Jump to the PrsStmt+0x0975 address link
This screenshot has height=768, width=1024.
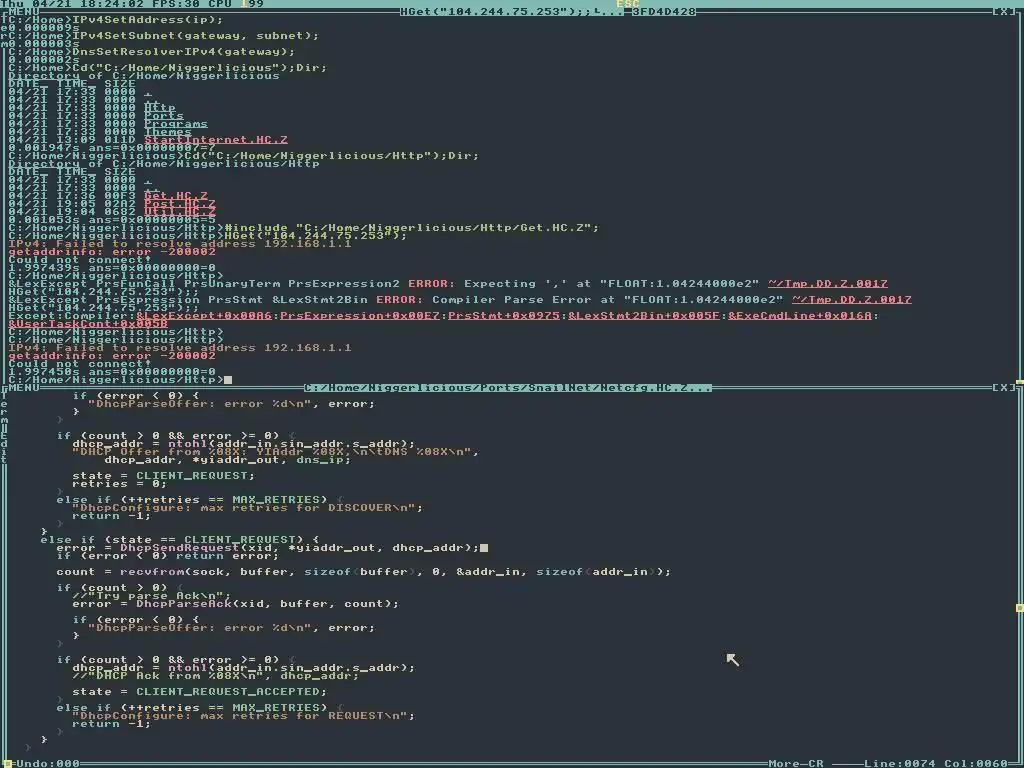(504, 316)
